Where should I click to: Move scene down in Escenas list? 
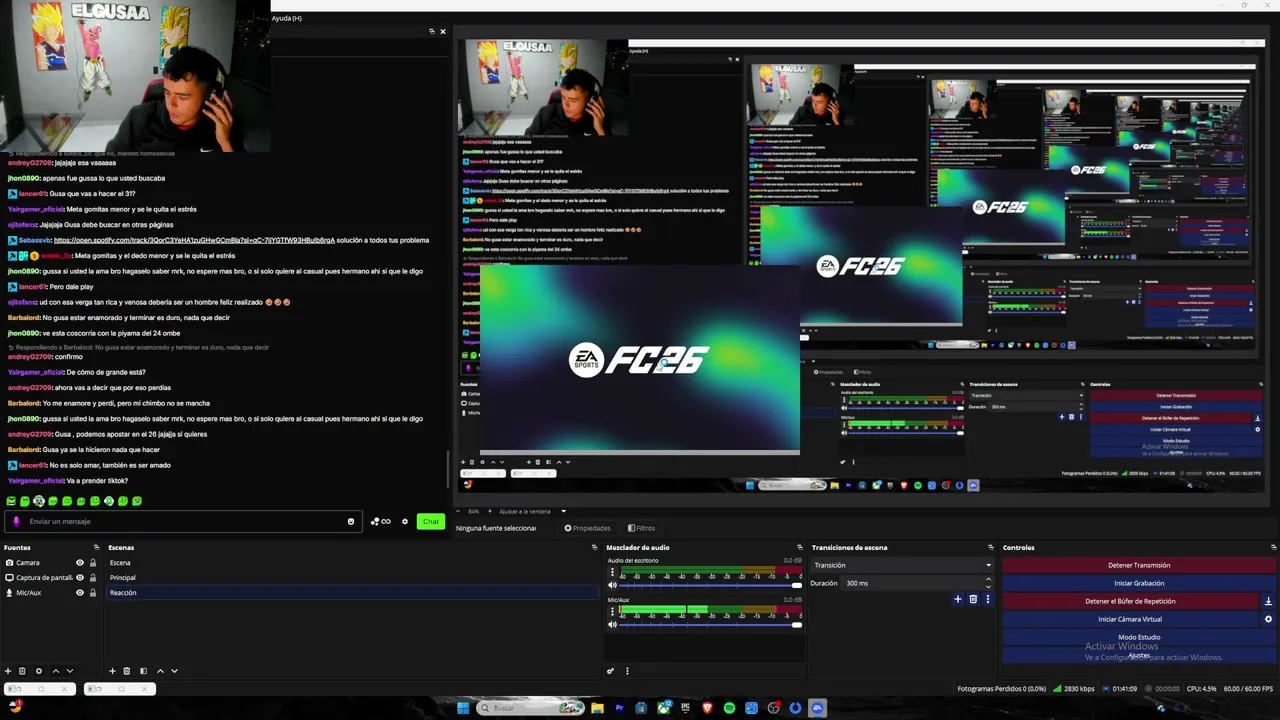(174, 671)
